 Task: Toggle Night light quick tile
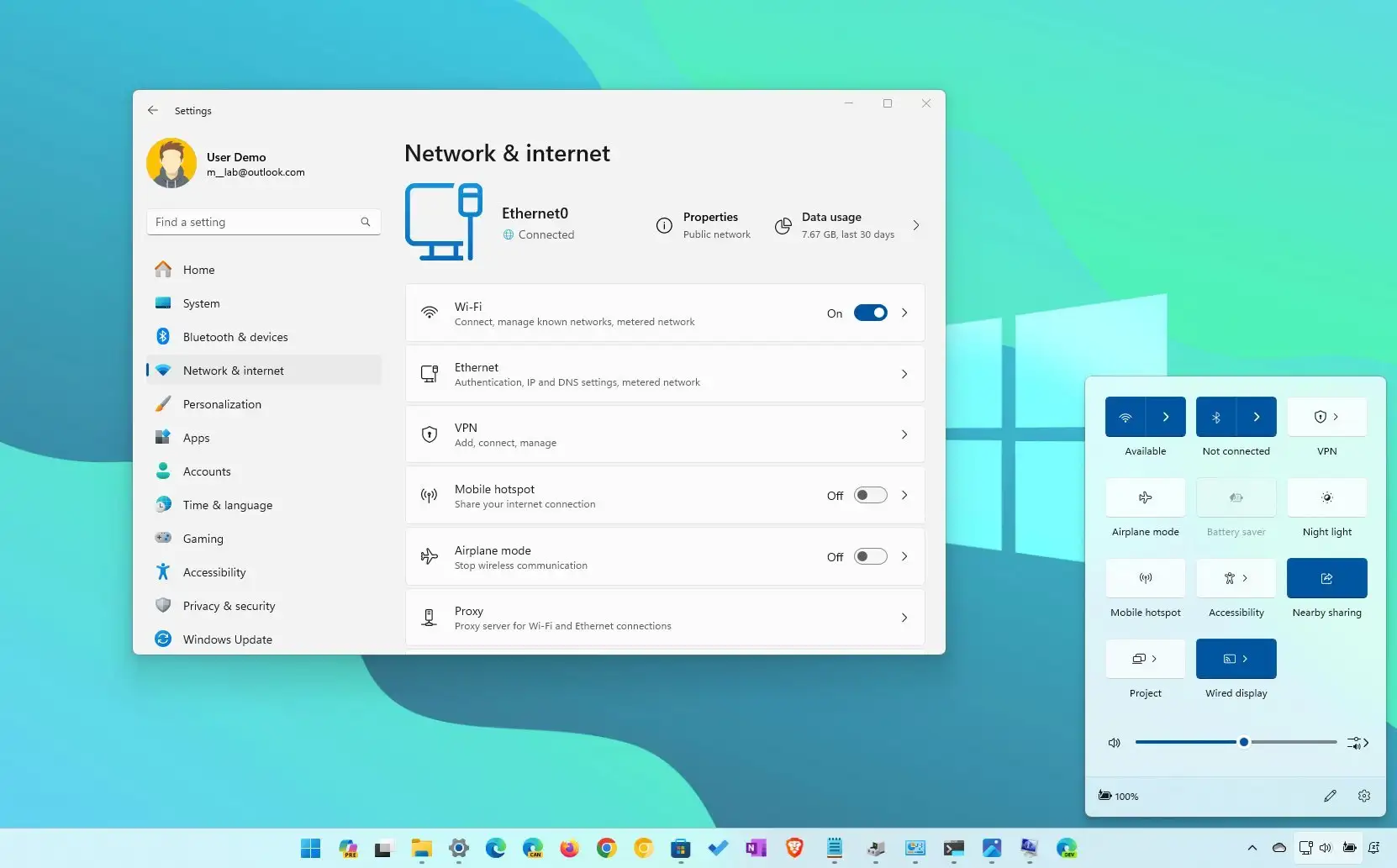(x=1327, y=497)
